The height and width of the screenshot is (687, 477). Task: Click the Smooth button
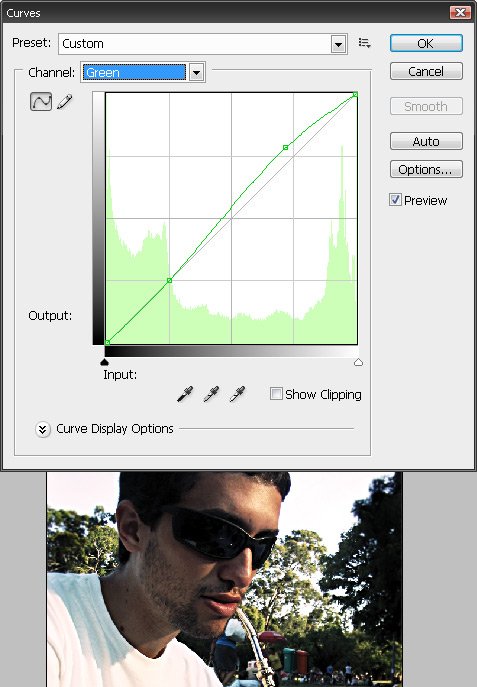tap(426, 106)
